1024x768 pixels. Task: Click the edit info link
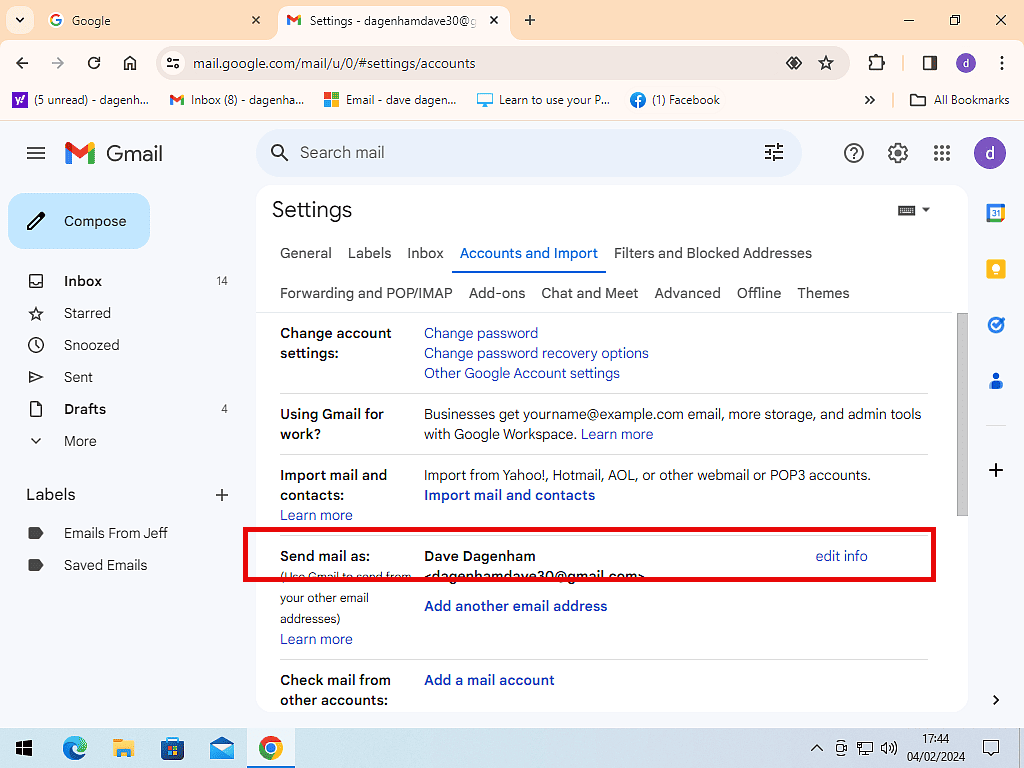(x=841, y=556)
